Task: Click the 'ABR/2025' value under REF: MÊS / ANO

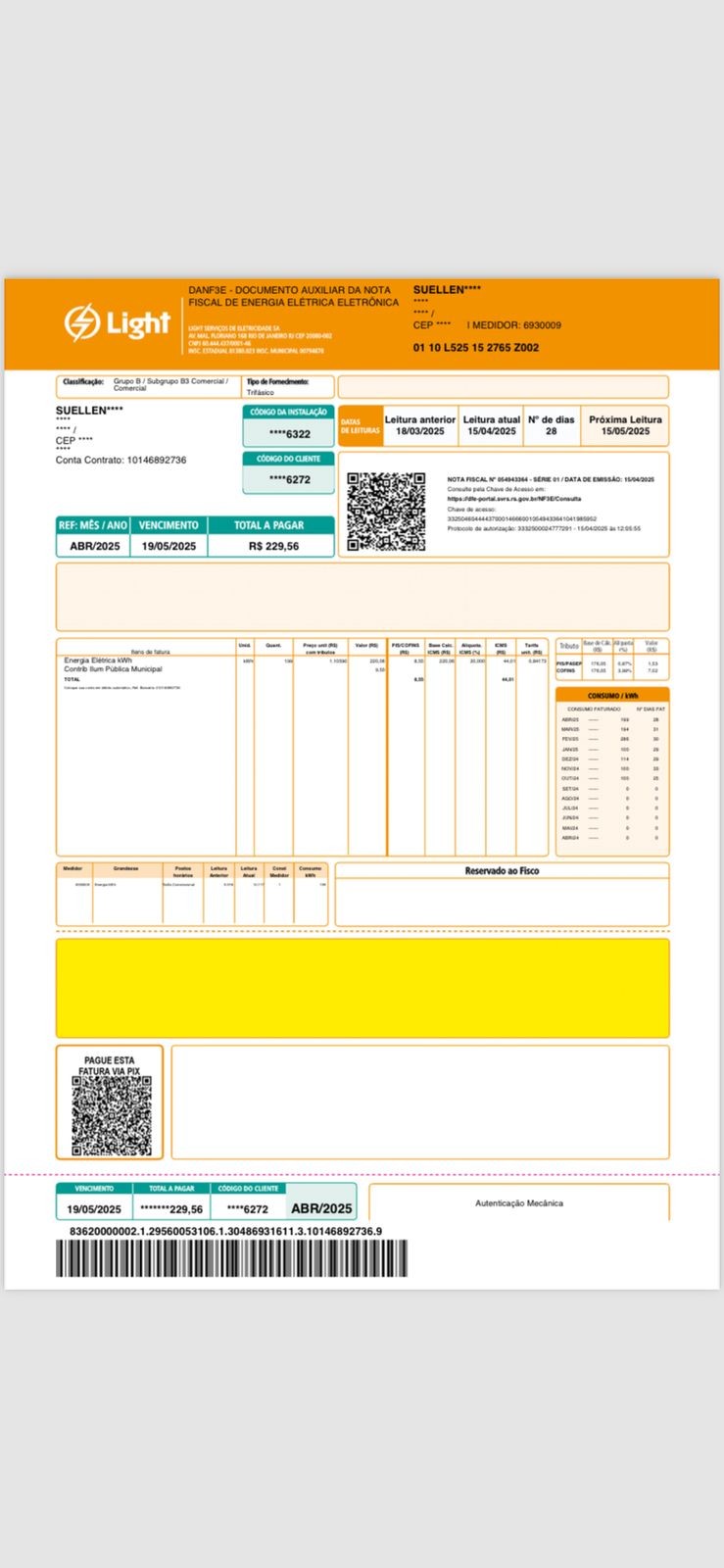Action: pyautogui.click(x=95, y=546)
